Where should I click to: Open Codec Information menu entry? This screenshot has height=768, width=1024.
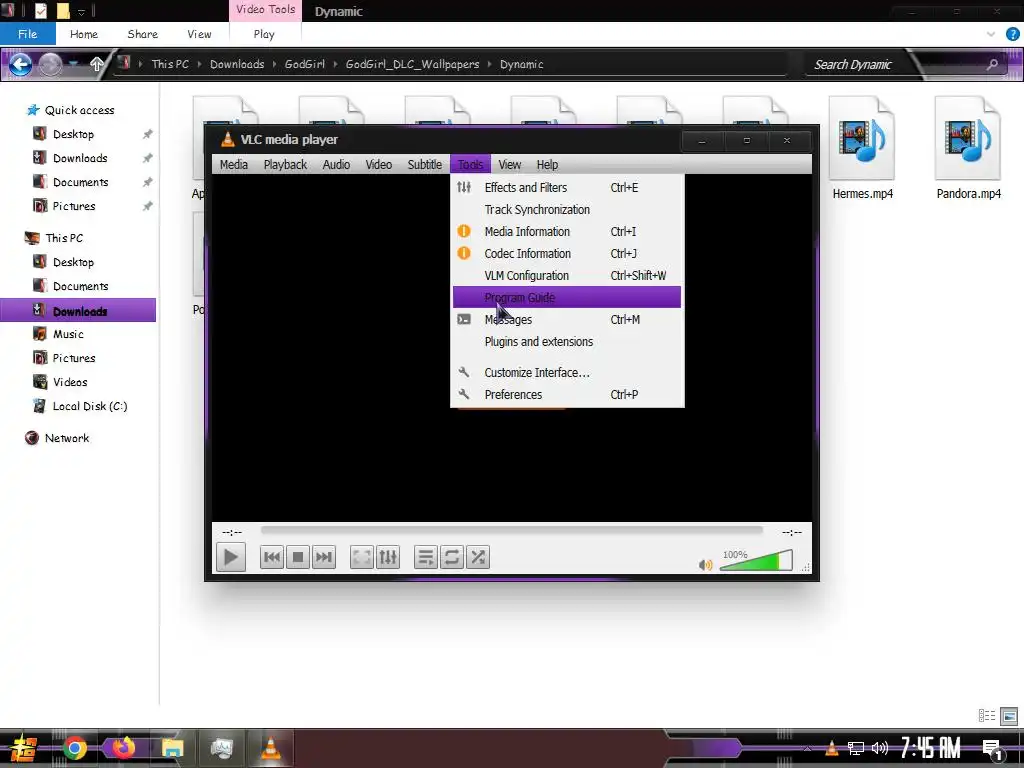point(567,253)
